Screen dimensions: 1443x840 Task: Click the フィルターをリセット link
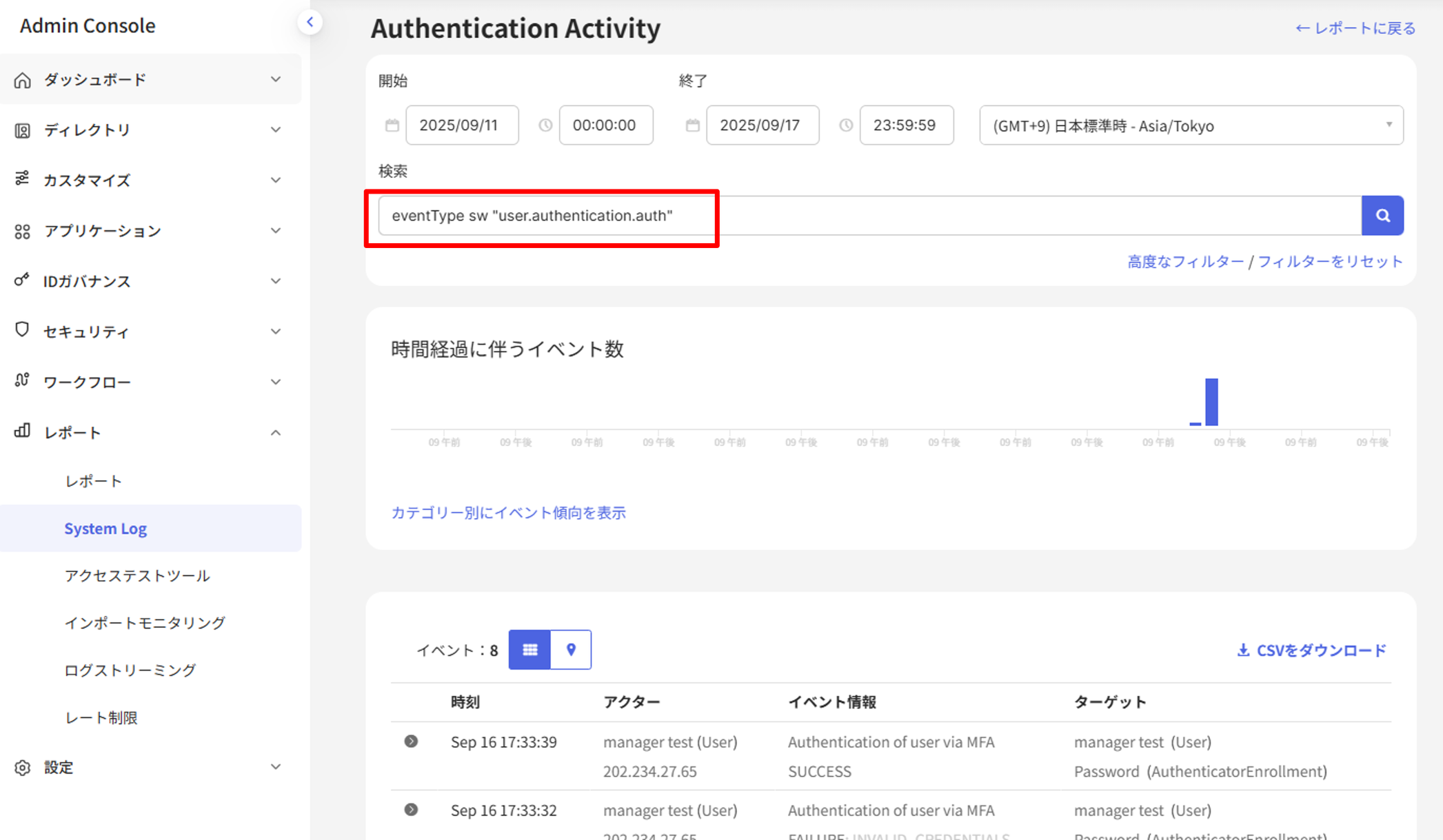[1330, 262]
